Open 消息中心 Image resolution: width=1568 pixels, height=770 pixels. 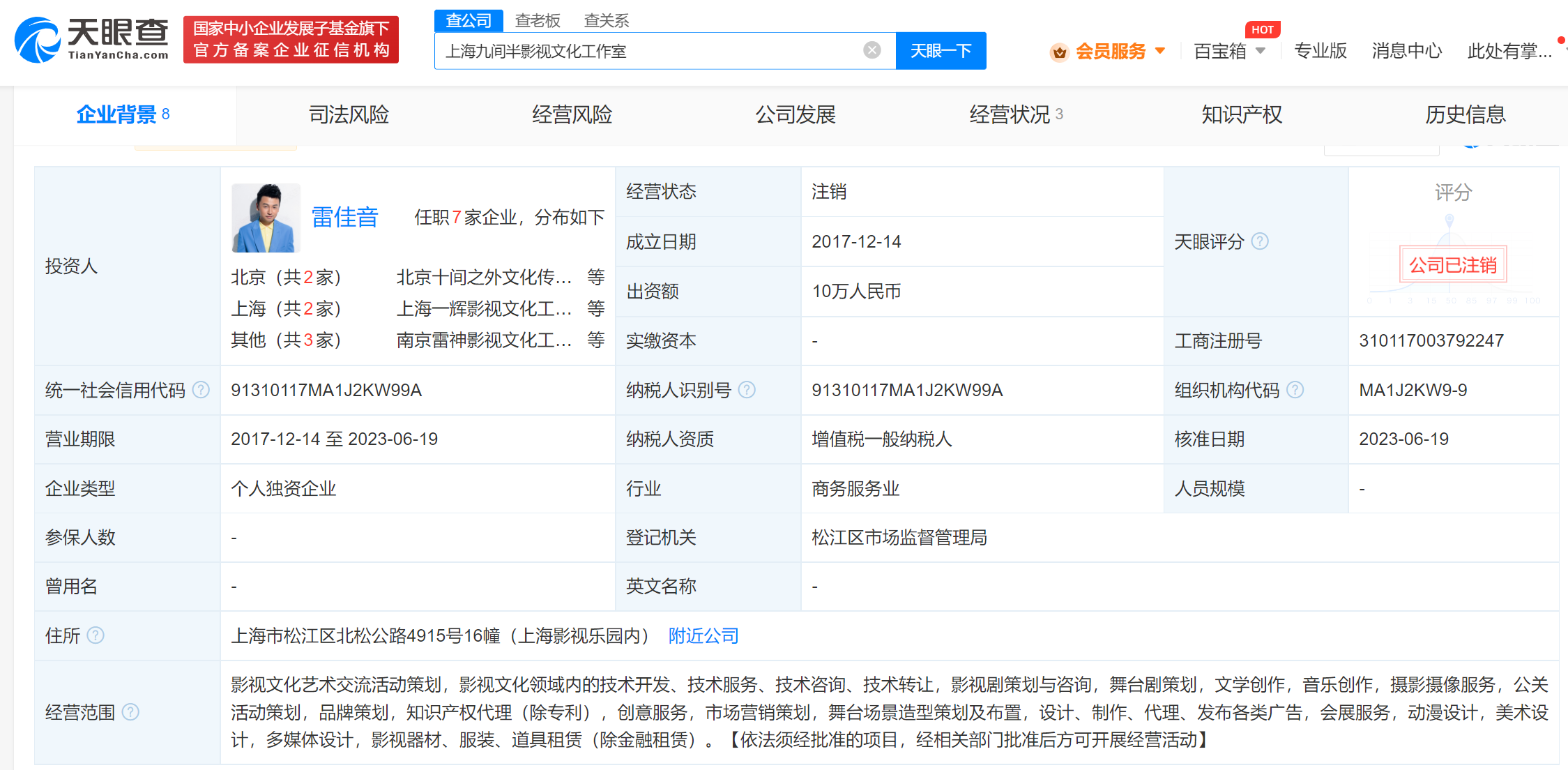(x=1407, y=51)
